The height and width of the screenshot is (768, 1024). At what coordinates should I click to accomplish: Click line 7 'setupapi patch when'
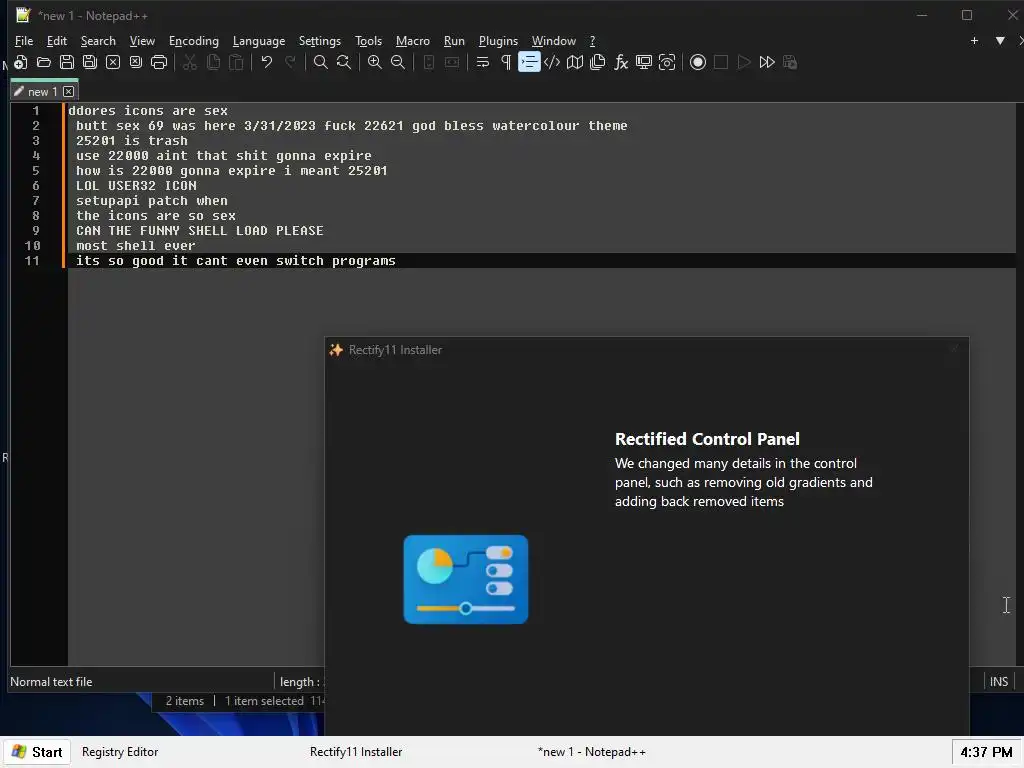pyautogui.click(x=152, y=201)
